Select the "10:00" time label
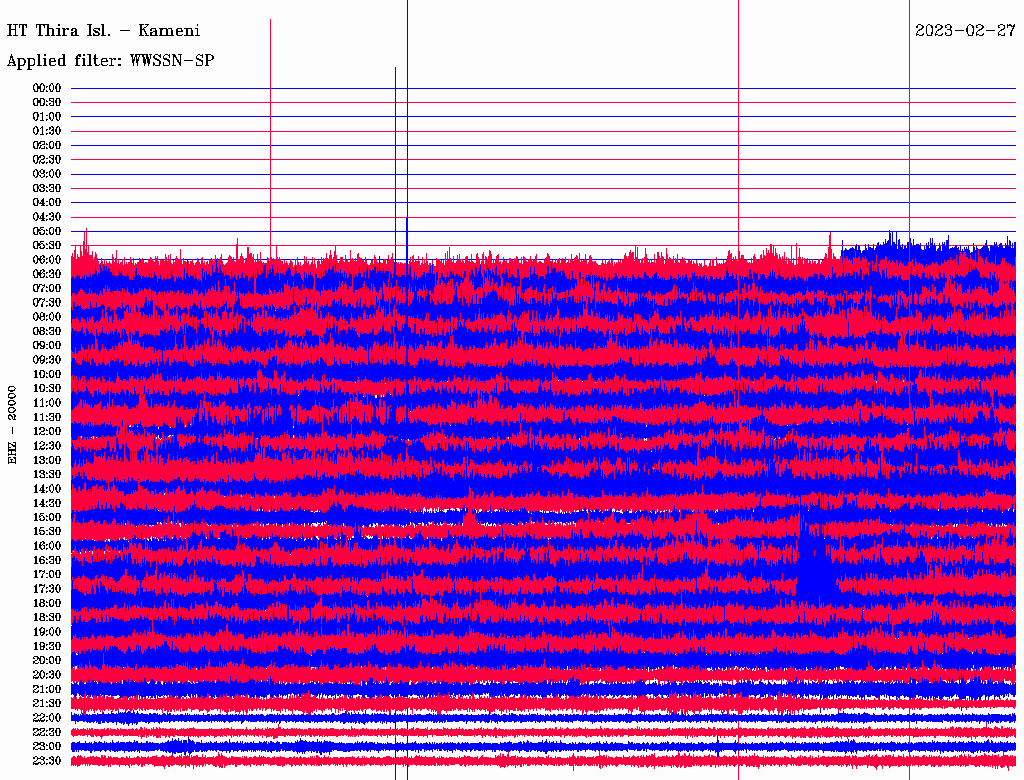 click(x=47, y=374)
